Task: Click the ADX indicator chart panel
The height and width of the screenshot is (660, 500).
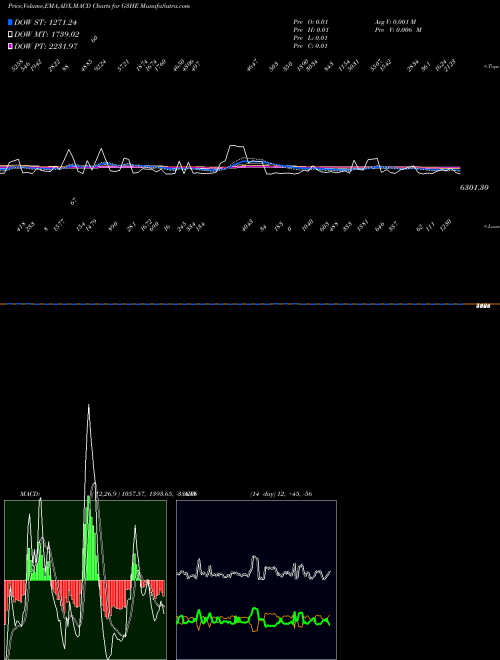Action: pyautogui.click(x=256, y=580)
